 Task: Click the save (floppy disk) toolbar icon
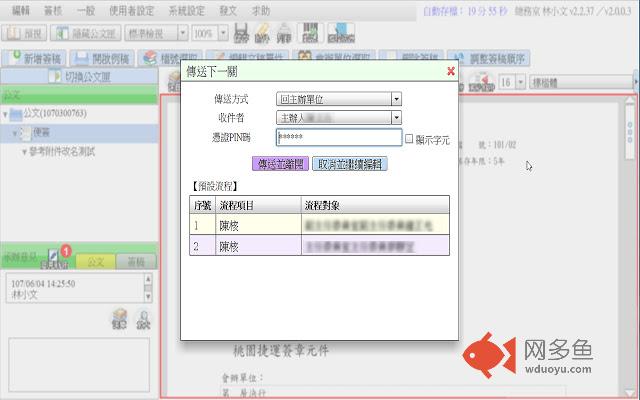point(241,33)
